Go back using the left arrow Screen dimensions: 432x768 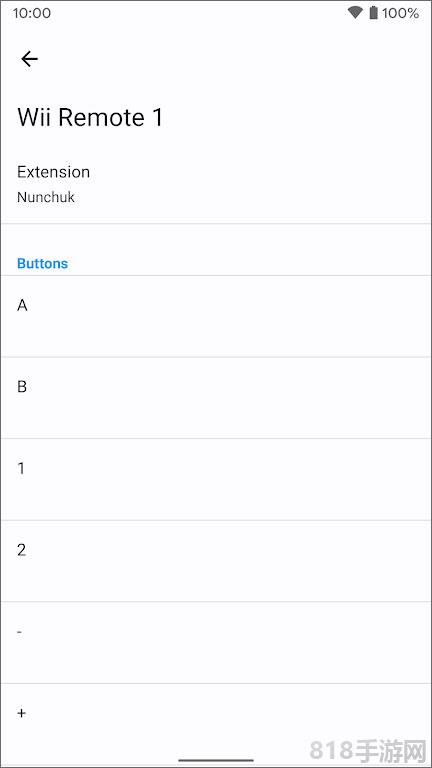click(x=29, y=59)
